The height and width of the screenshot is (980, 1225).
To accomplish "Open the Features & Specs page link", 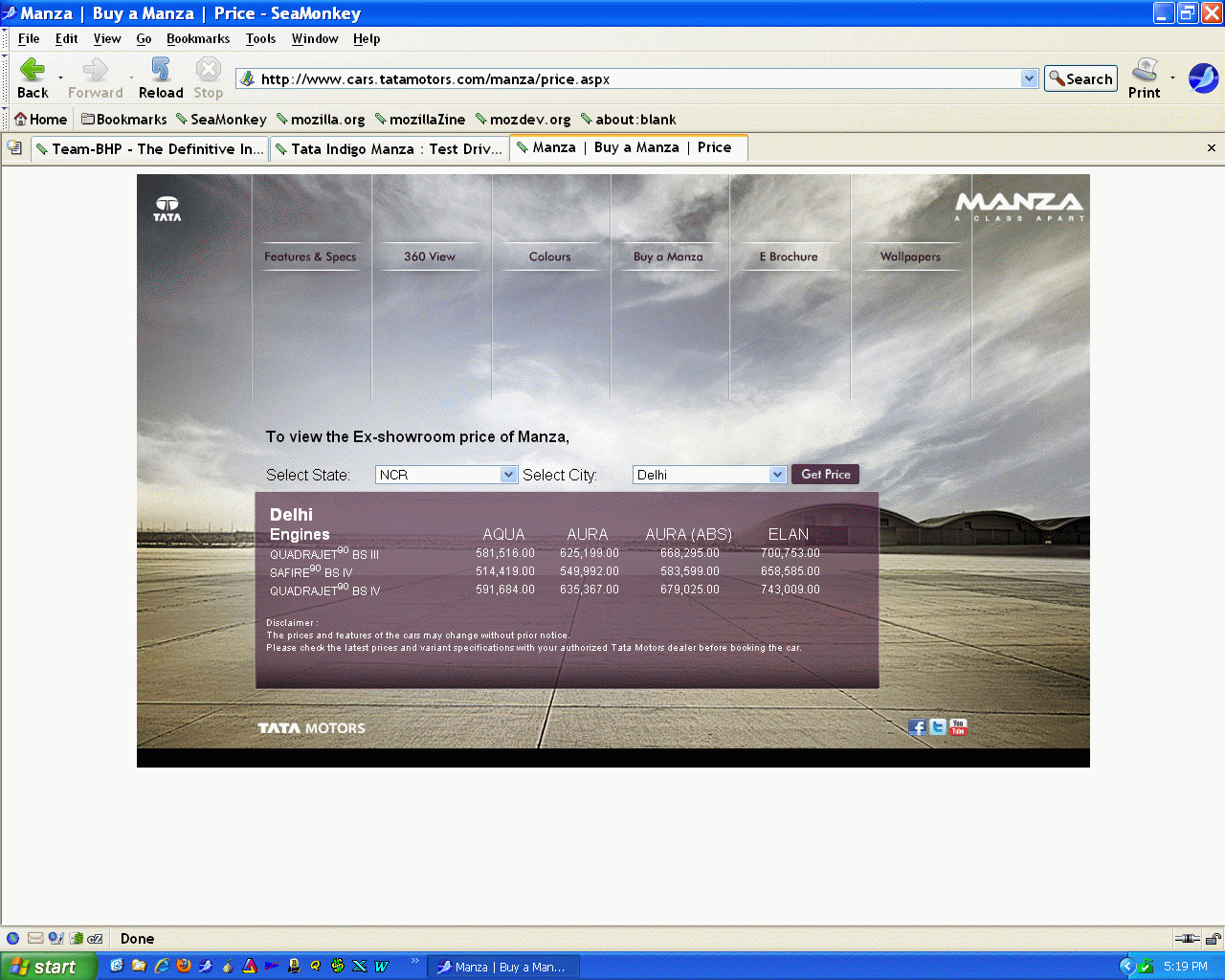I will [310, 256].
